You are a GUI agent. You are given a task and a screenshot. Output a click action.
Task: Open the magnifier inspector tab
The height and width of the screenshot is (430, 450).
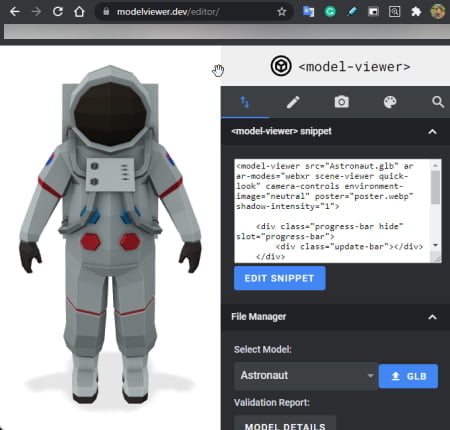point(438,102)
